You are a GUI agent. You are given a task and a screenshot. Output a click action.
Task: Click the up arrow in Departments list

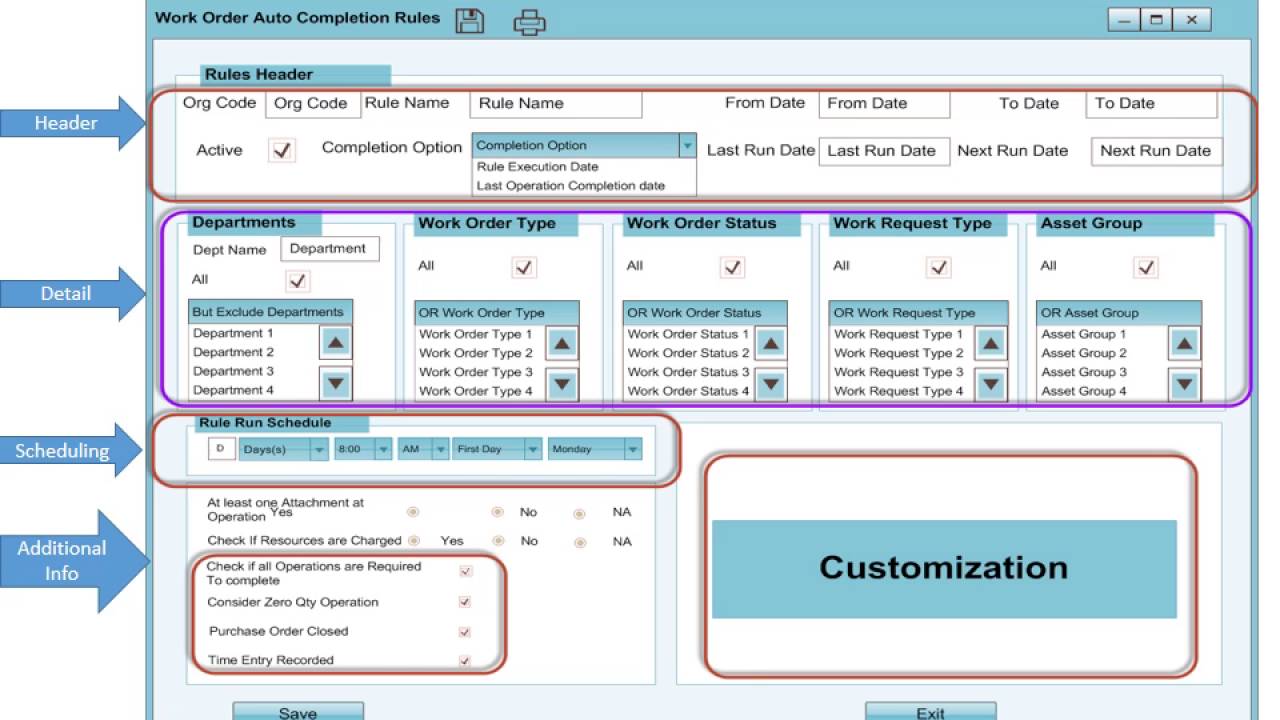336,343
